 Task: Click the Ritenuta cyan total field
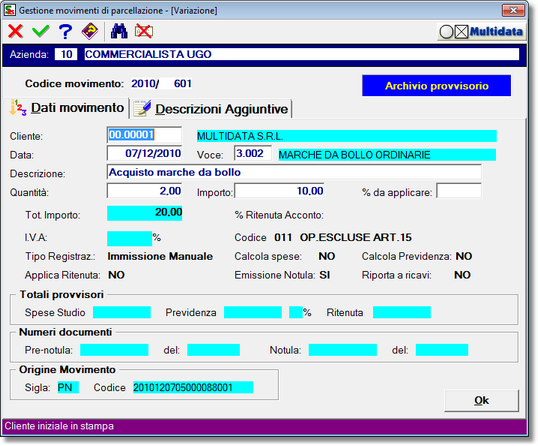(x=402, y=312)
